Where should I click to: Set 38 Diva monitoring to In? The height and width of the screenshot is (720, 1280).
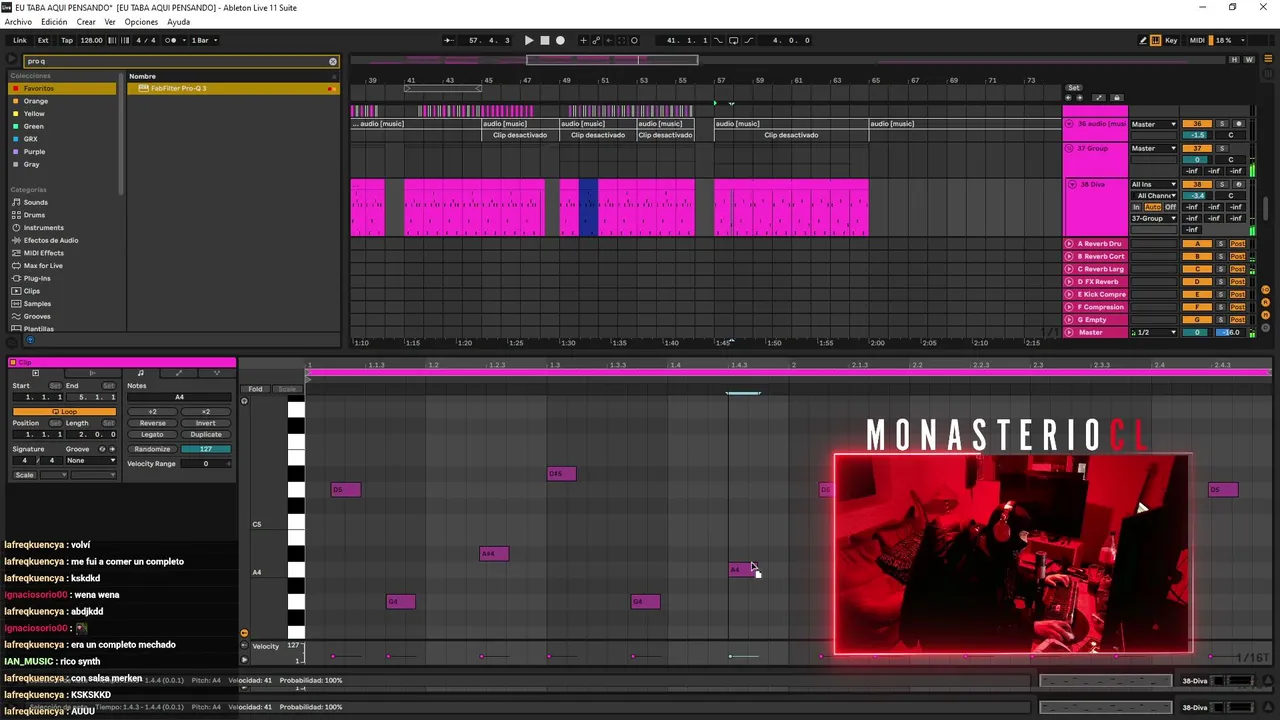point(1136,207)
